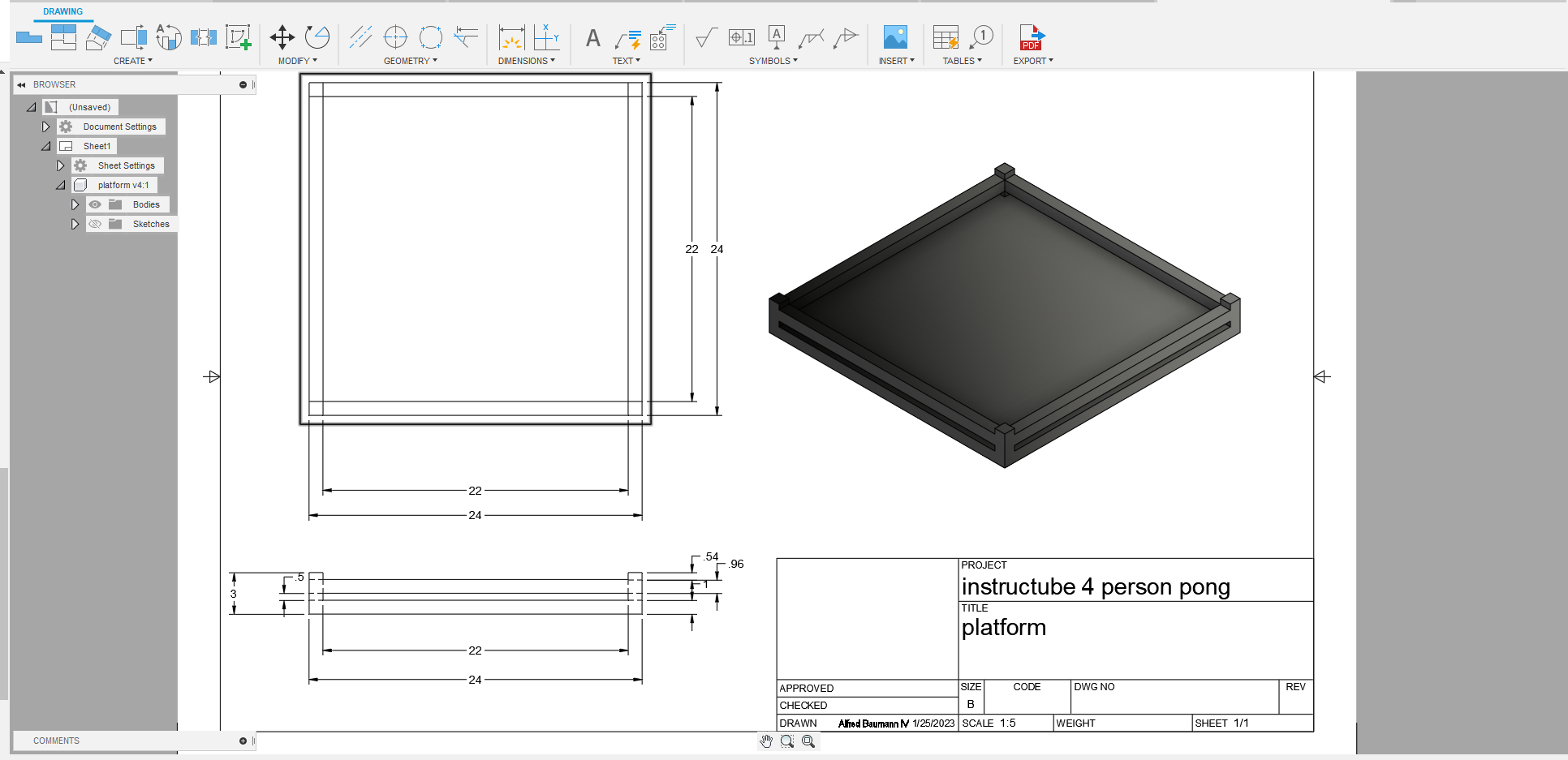Hide the Bodies folder visibility
Image resolution: width=1568 pixels, height=760 pixels.
[95, 204]
